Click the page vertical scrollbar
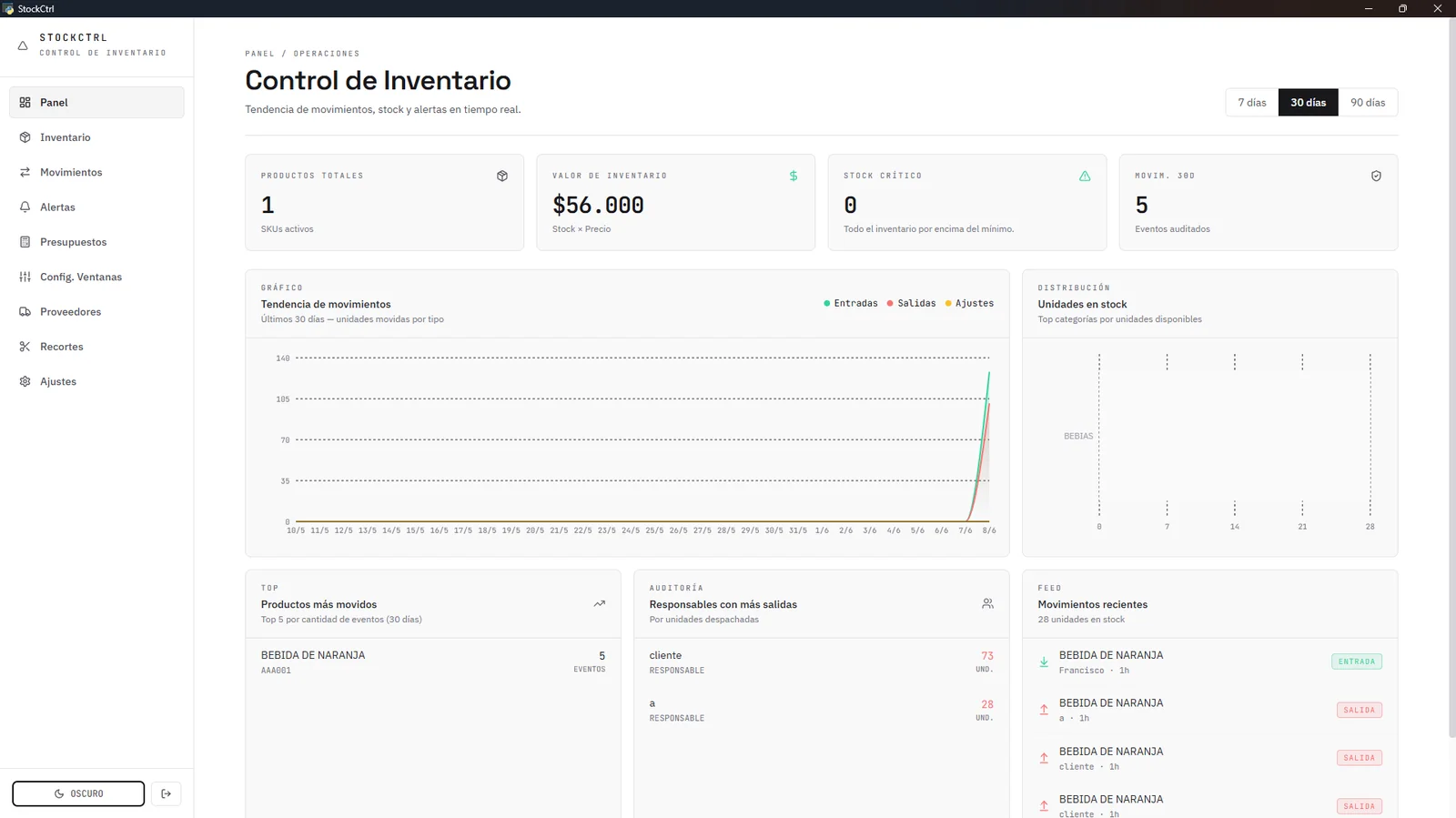This screenshot has width=1456, height=818. pos(1451,378)
